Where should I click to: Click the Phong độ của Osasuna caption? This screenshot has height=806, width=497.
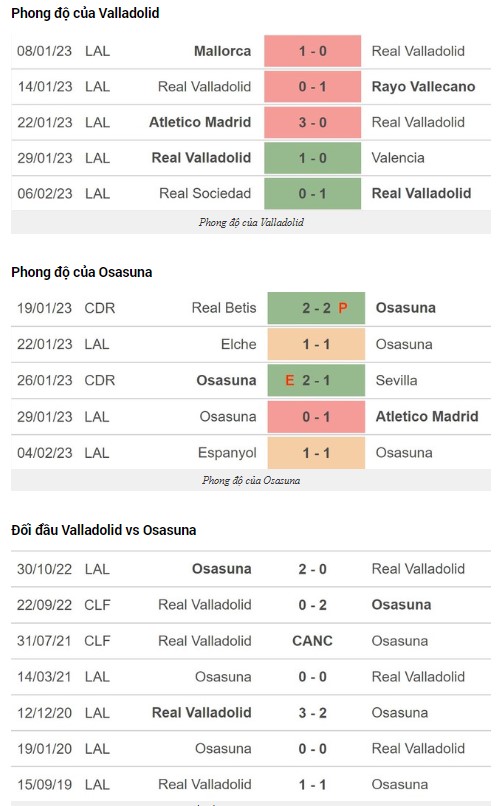click(x=251, y=481)
